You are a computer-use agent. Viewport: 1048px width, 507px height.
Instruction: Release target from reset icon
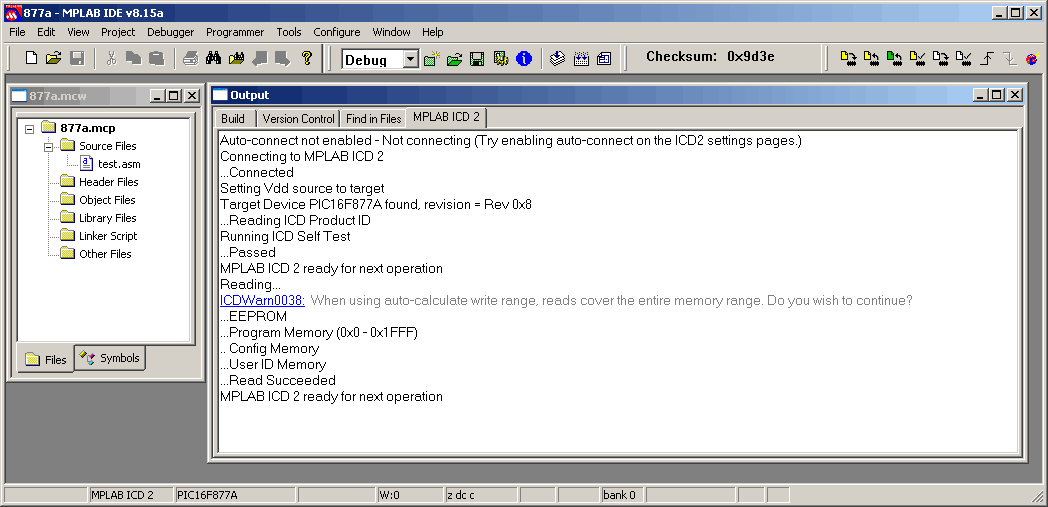tap(987, 59)
